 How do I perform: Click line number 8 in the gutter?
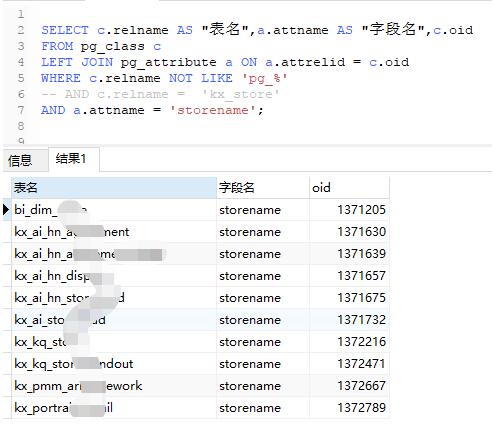tap(21, 126)
